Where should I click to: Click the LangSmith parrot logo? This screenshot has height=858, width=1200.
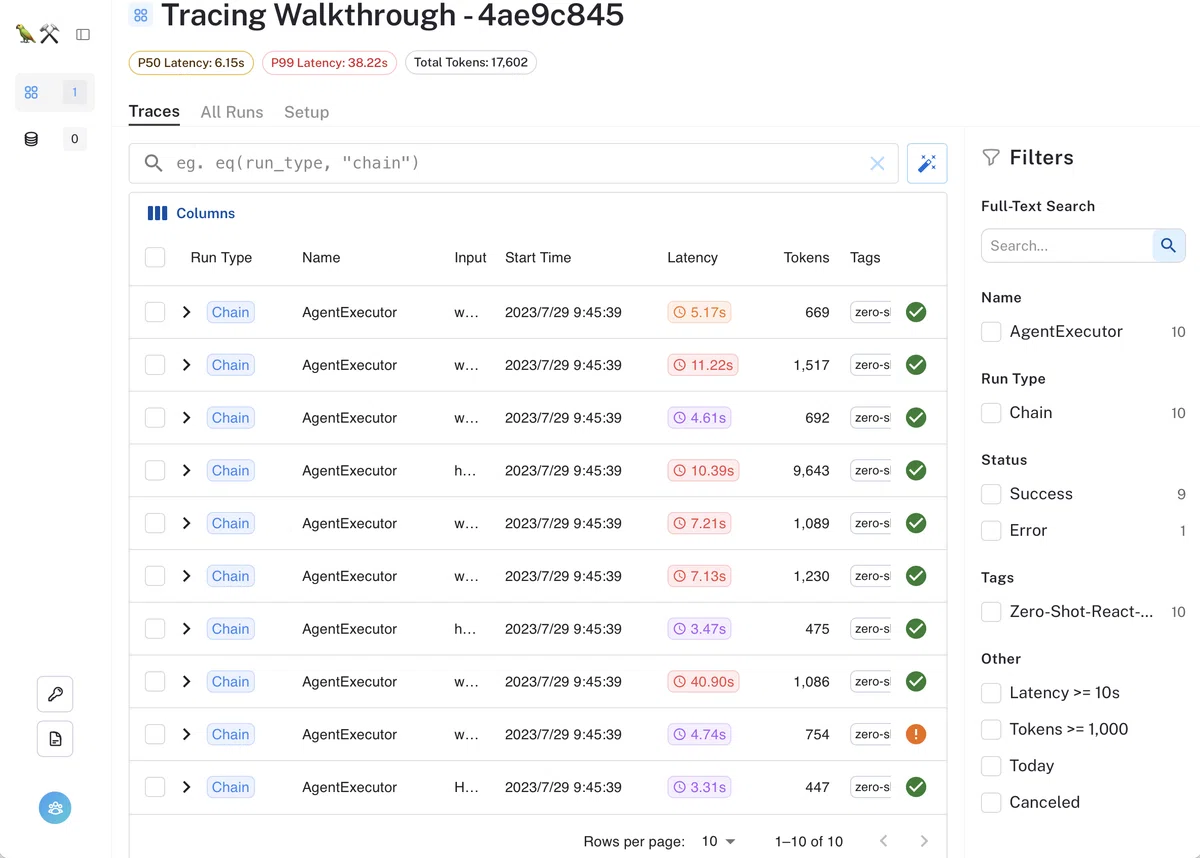click(38, 34)
